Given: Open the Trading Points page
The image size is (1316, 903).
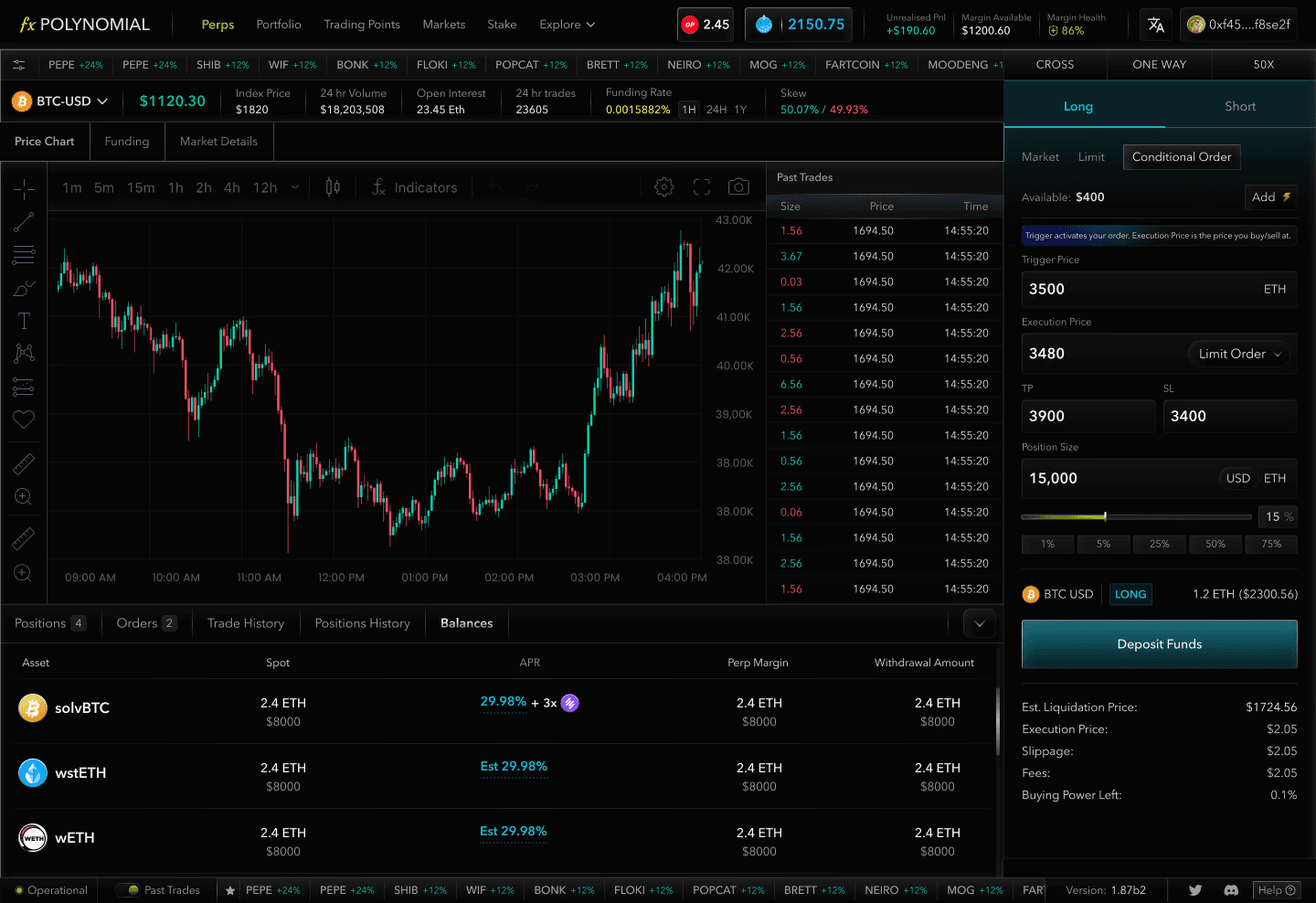Looking at the screenshot, I should pos(362,25).
